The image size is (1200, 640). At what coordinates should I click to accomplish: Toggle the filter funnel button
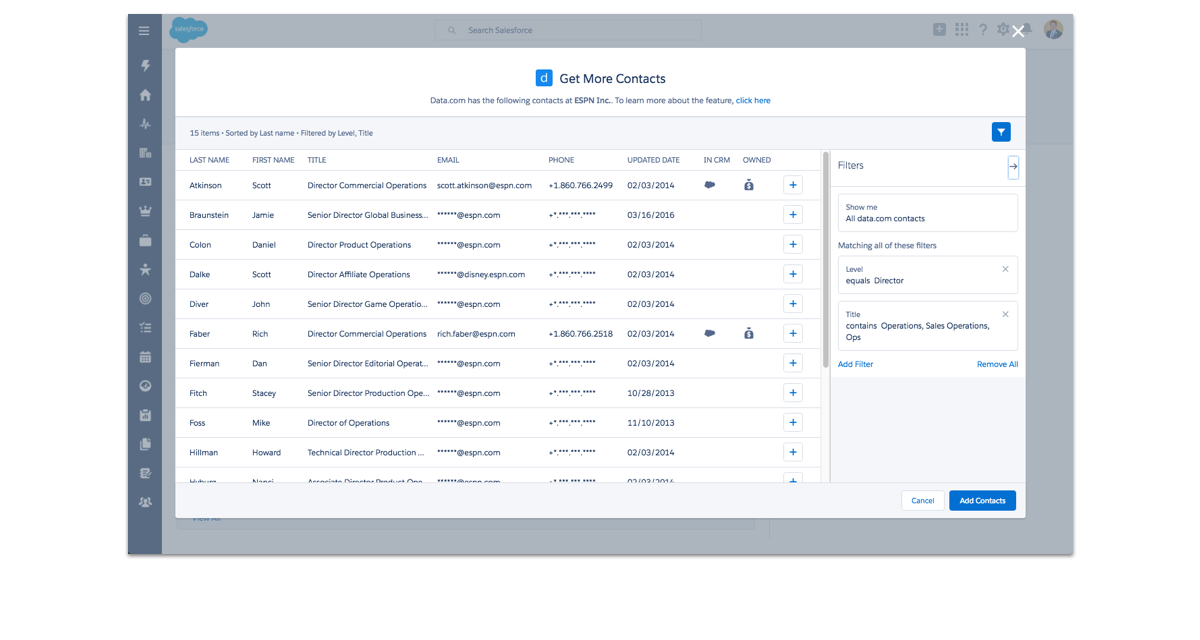tap(1001, 132)
